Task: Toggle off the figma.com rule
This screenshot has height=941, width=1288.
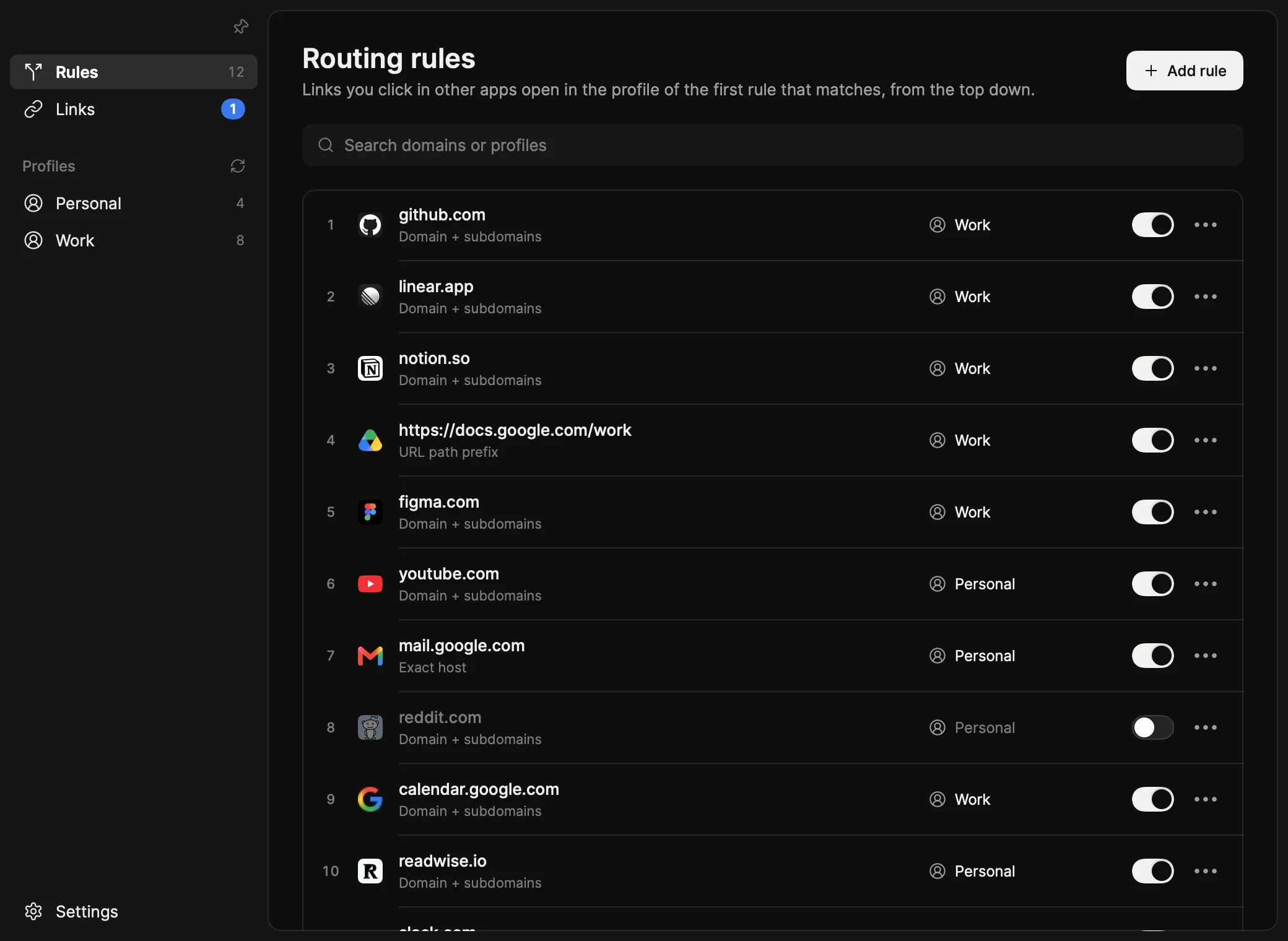Action: click(x=1153, y=512)
